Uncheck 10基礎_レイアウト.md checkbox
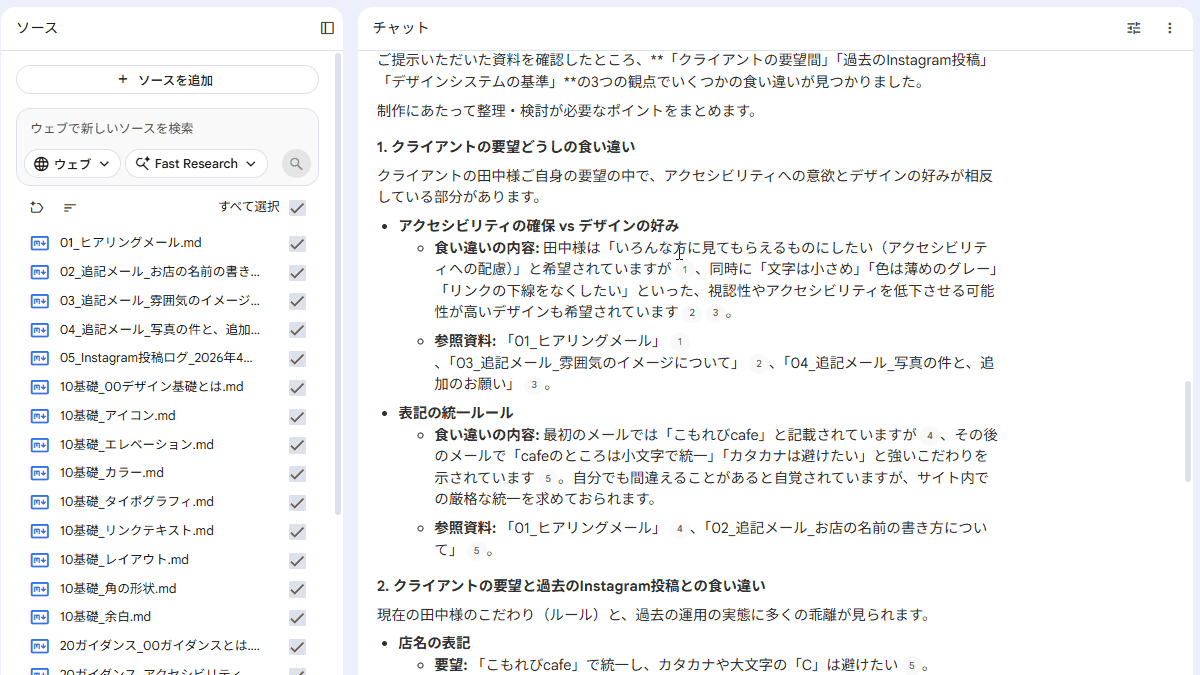 click(297, 560)
